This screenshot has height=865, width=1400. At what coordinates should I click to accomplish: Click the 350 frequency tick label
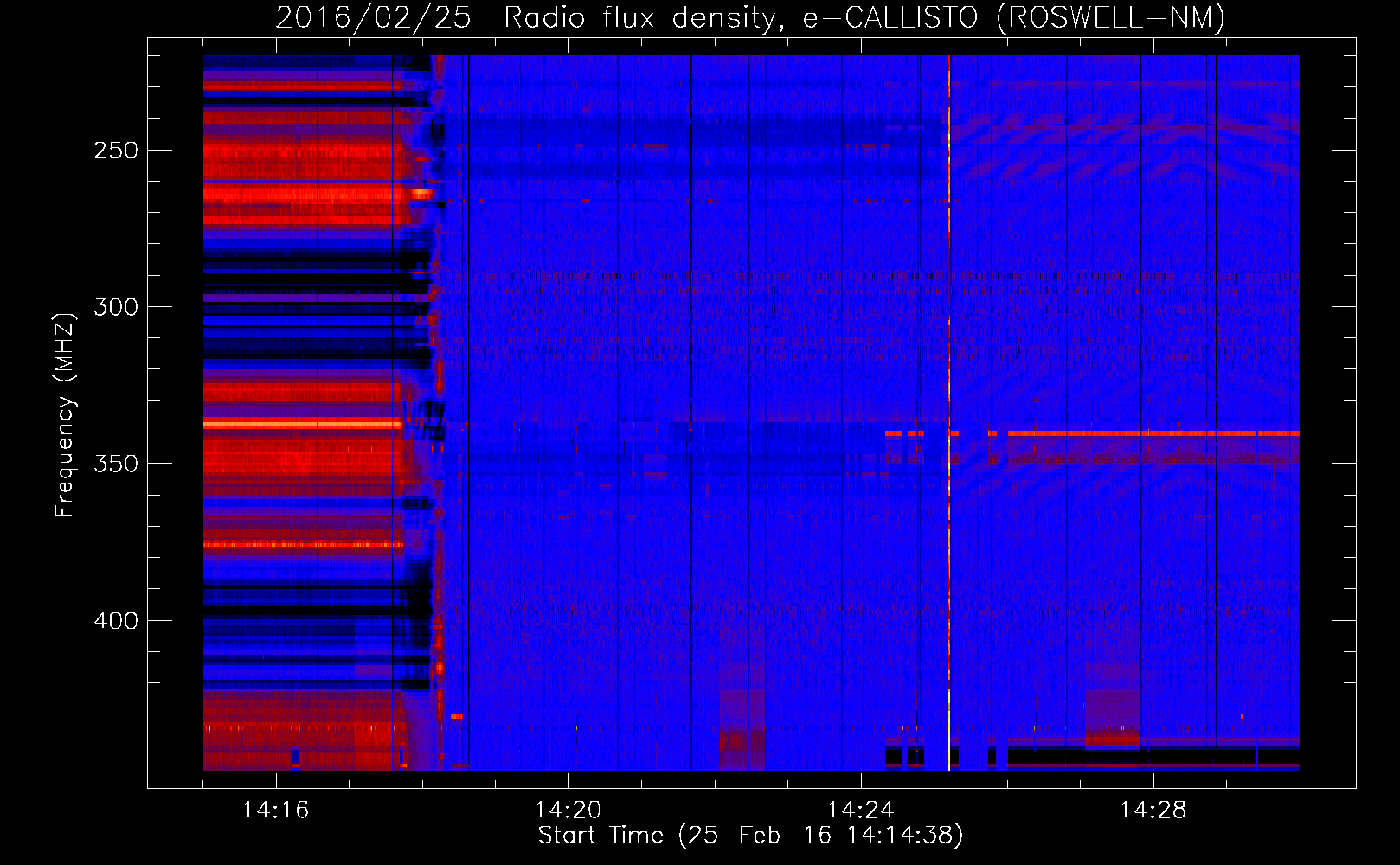(116, 464)
